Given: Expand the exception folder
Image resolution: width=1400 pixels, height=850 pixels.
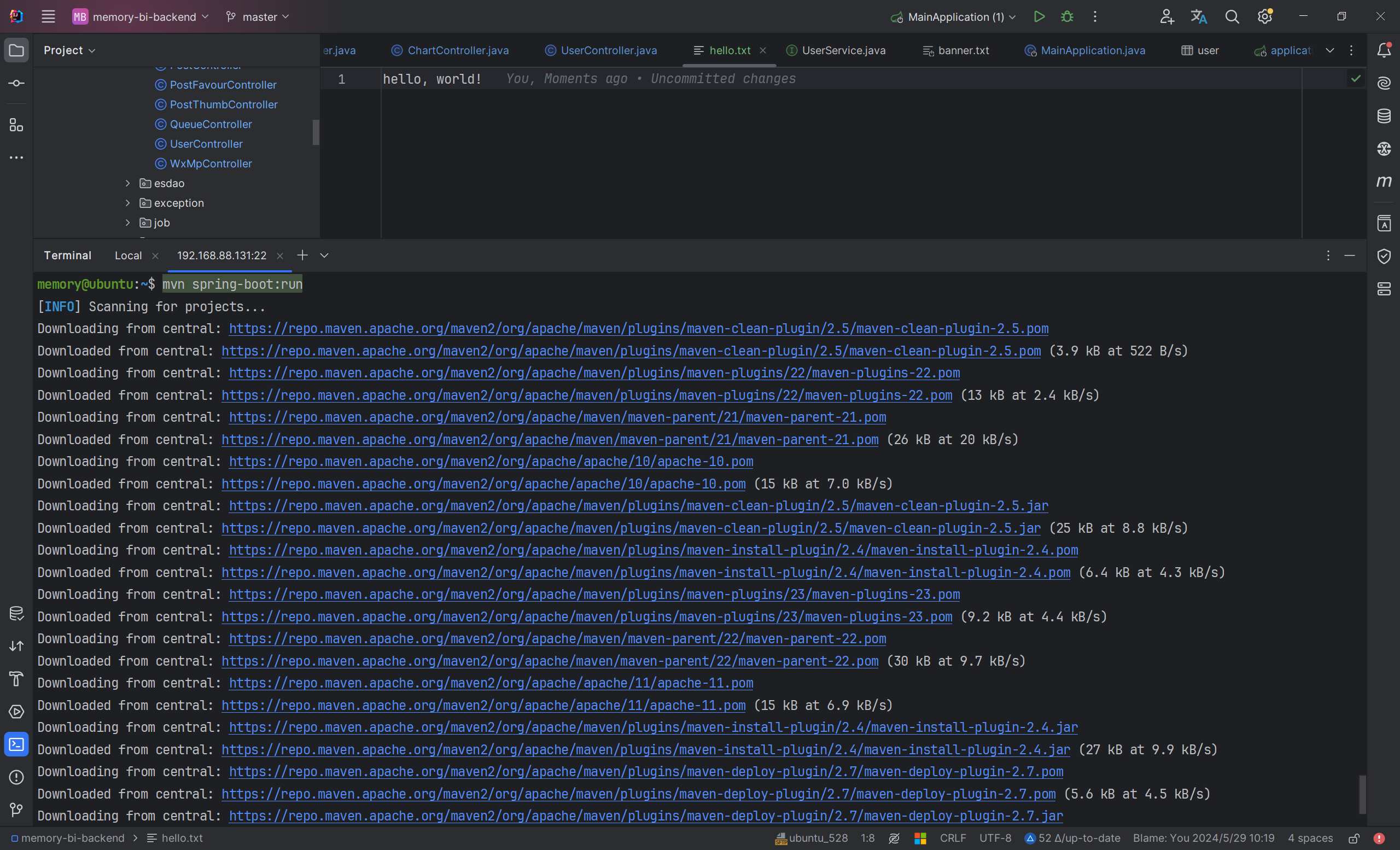Looking at the screenshot, I should (128, 203).
